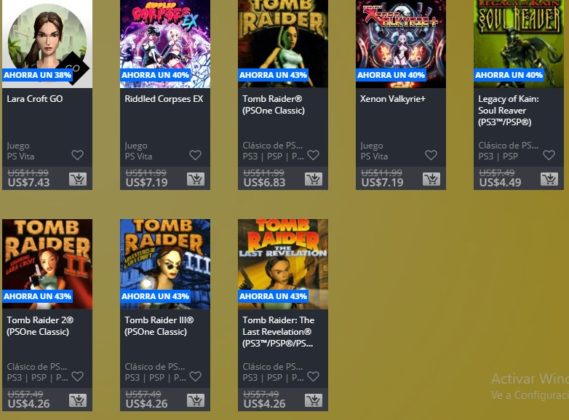Add Tomb Raider 2 to cart
This screenshot has height=420, width=569.
(78, 400)
